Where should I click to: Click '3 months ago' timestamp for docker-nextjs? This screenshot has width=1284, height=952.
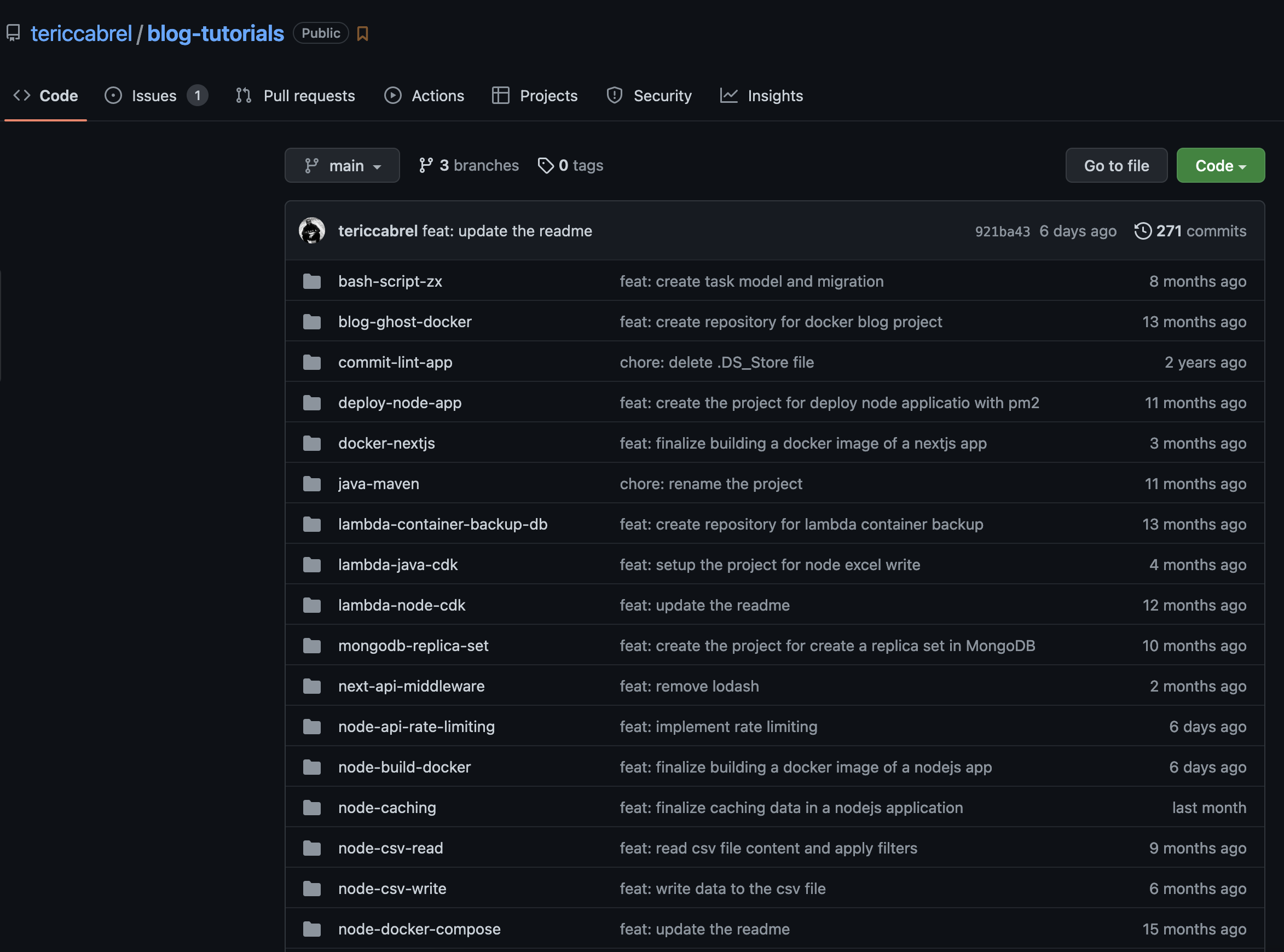click(x=1198, y=443)
